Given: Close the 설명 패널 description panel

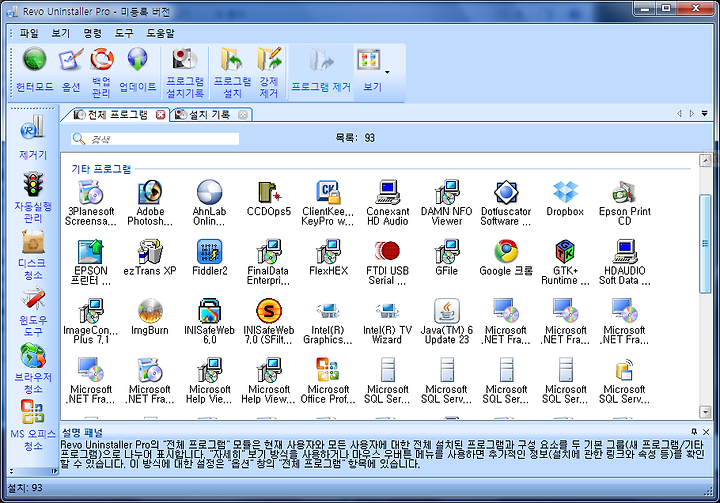Looking at the screenshot, I should tap(706, 432).
